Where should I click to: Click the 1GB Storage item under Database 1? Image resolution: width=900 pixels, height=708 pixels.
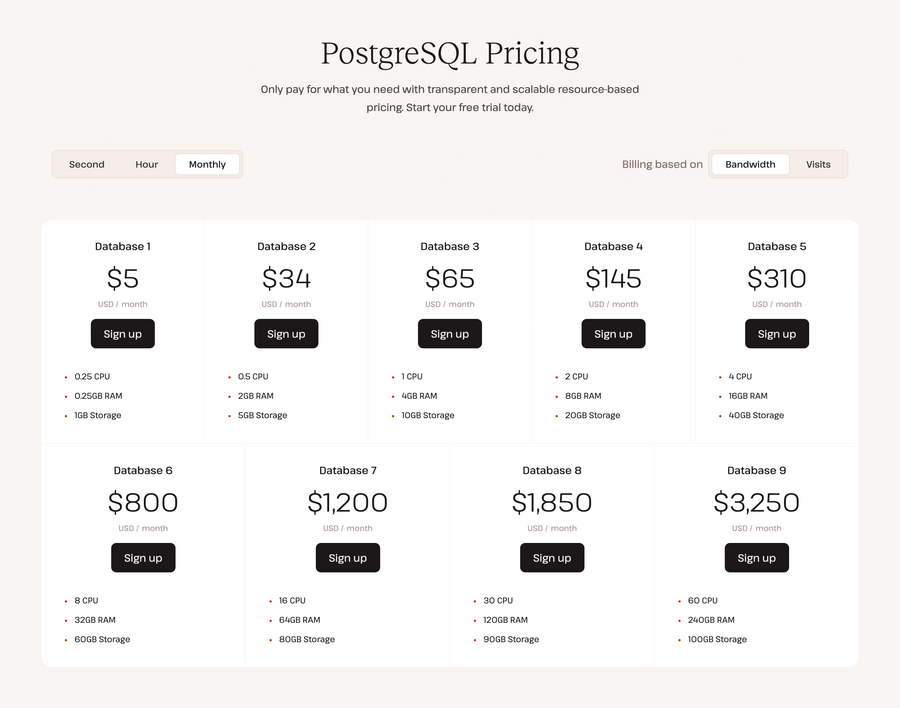[x=97, y=415]
